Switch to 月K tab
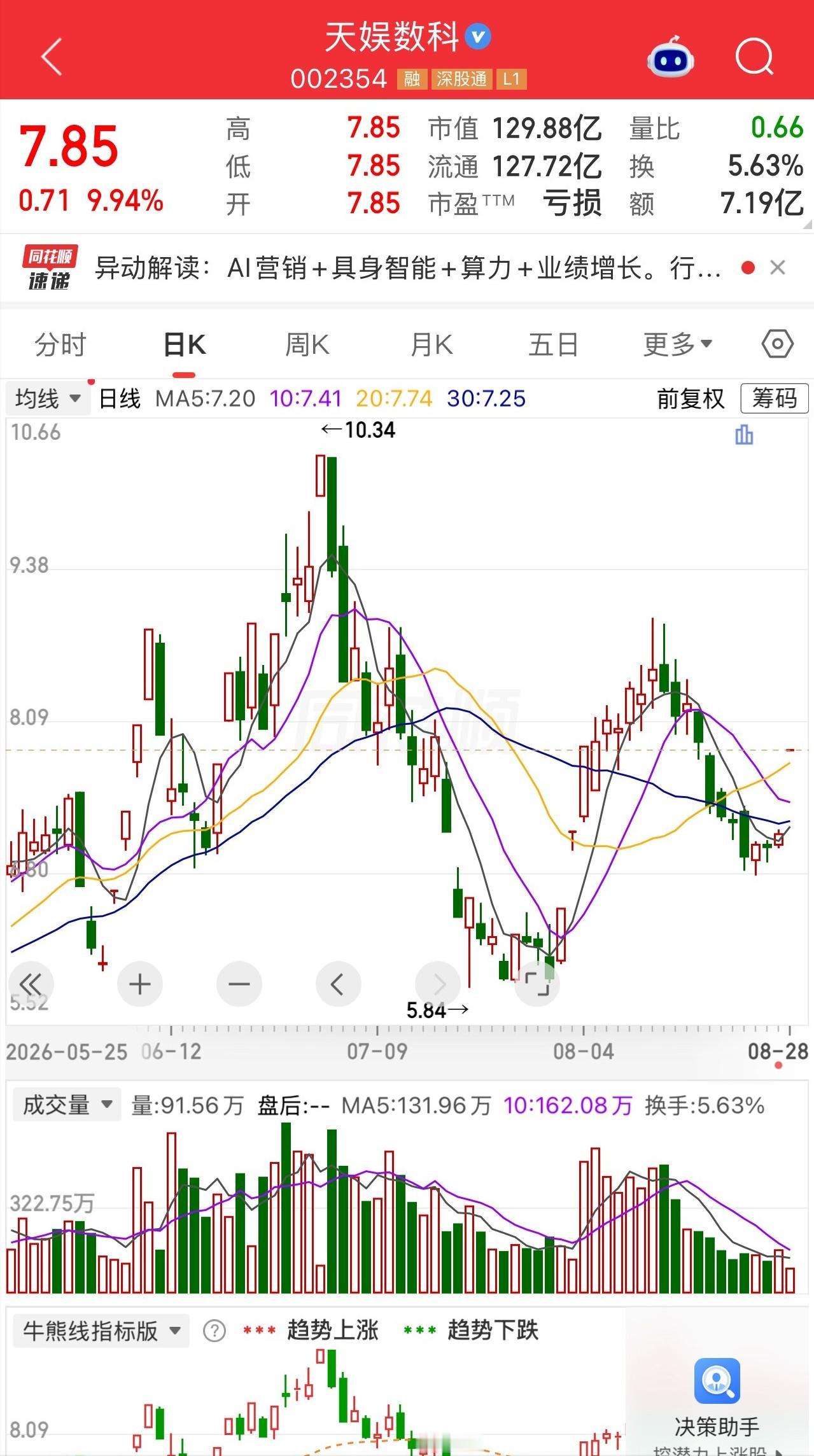Screen dimensions: 814x1456 coord(432,345)
